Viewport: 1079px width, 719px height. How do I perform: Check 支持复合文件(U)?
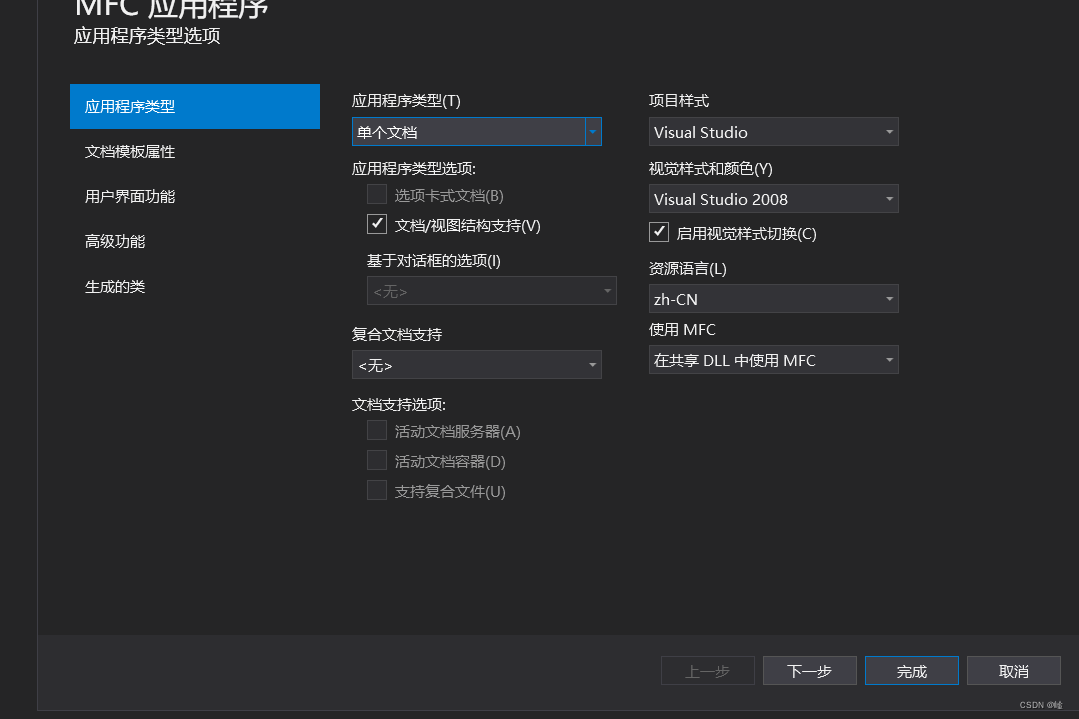tap(377, 490)
